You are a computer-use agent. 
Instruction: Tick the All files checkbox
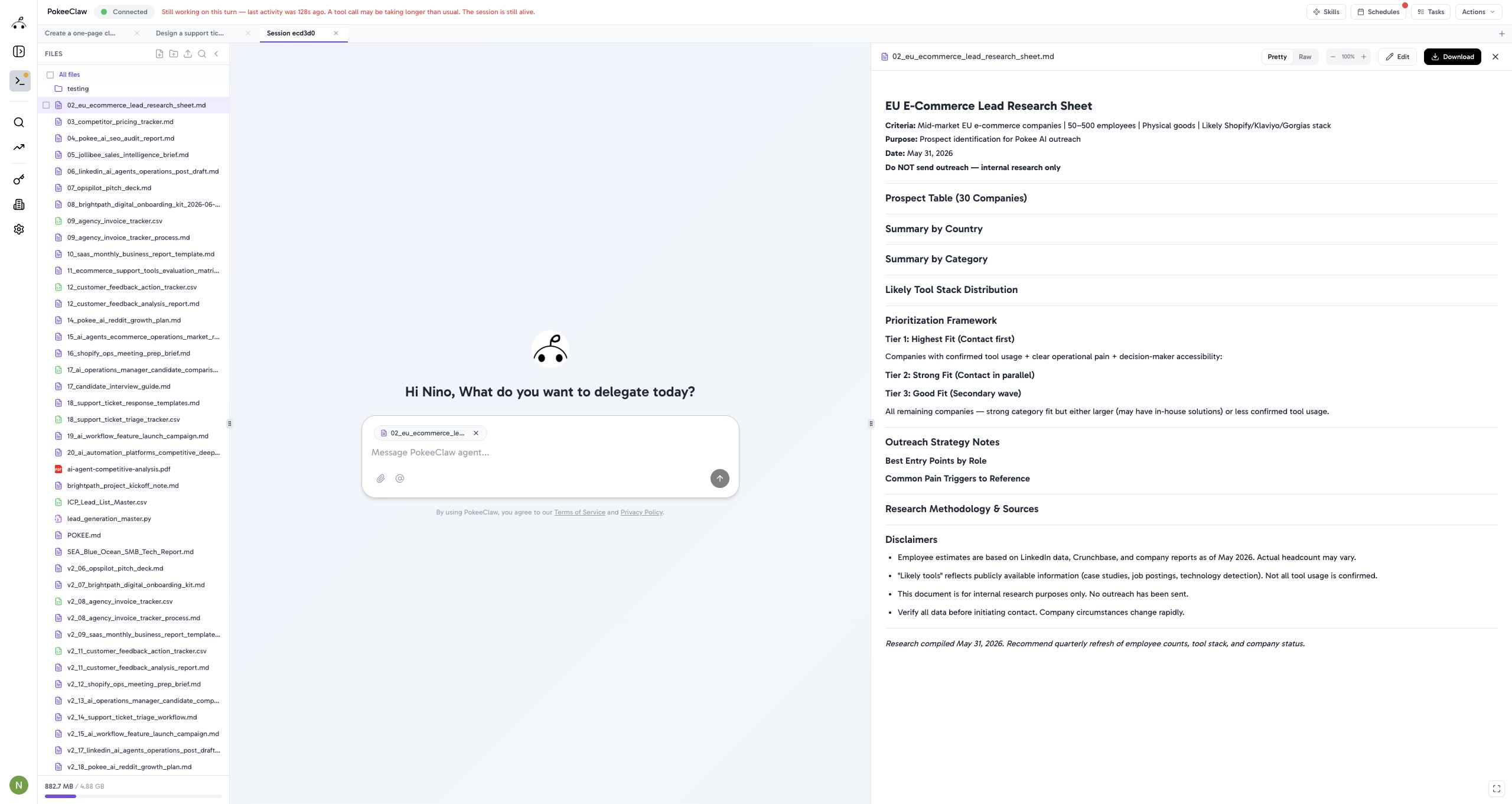pos(50,75)
